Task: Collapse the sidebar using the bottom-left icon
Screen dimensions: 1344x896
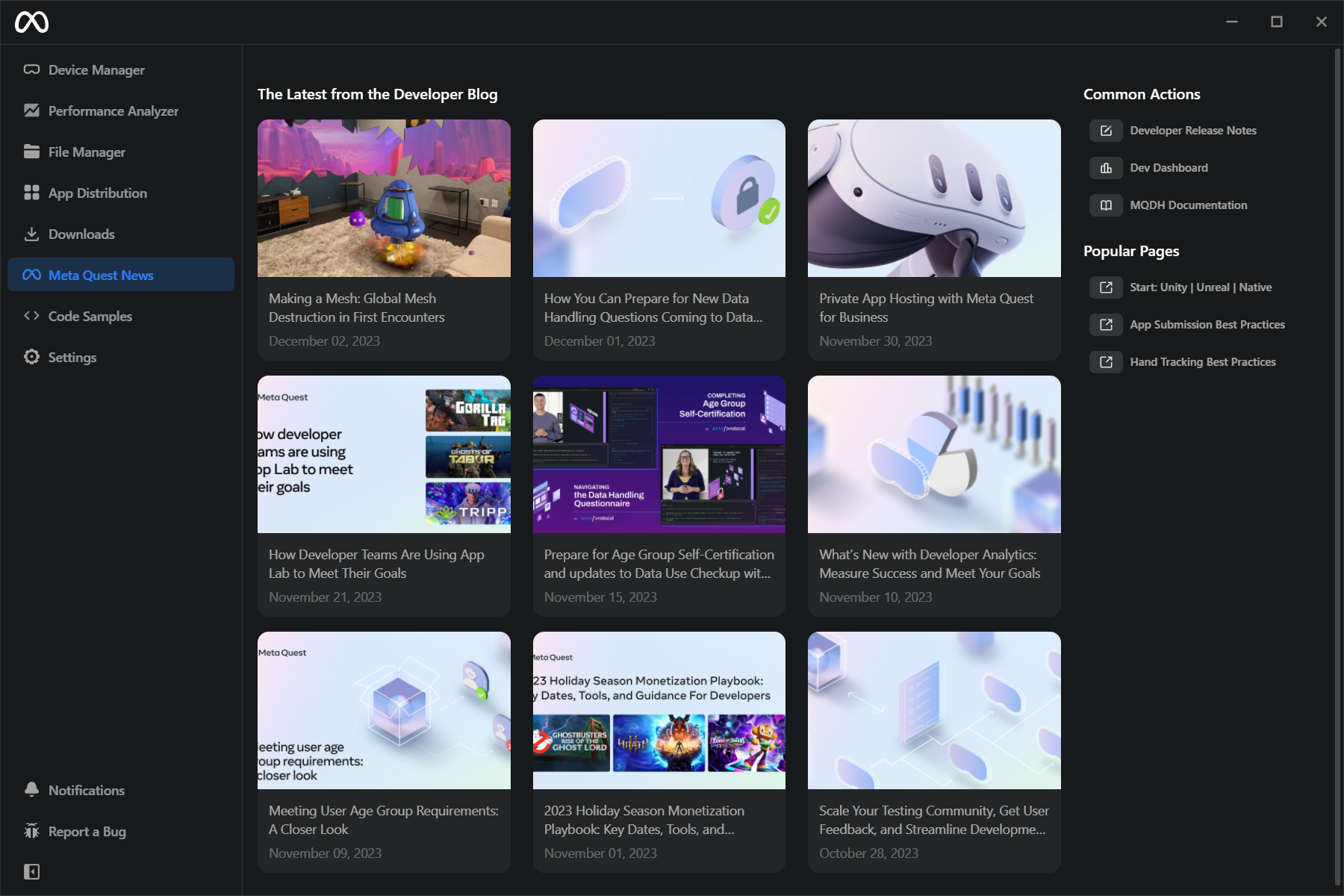Action: (31, 871)
